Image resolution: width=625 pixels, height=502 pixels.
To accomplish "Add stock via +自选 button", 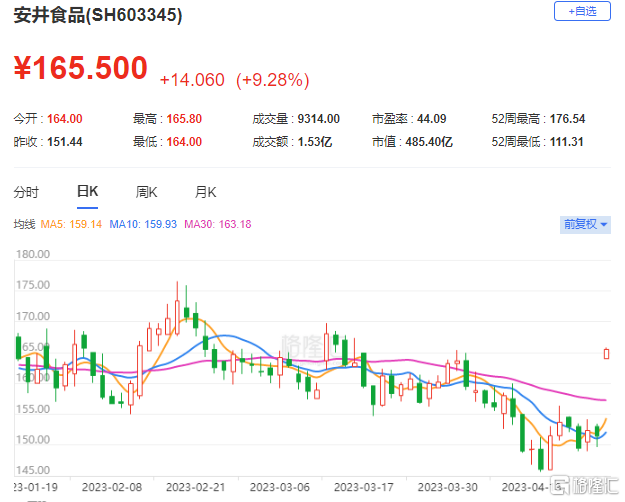I will pyautogui.click(x=582, y=11).
